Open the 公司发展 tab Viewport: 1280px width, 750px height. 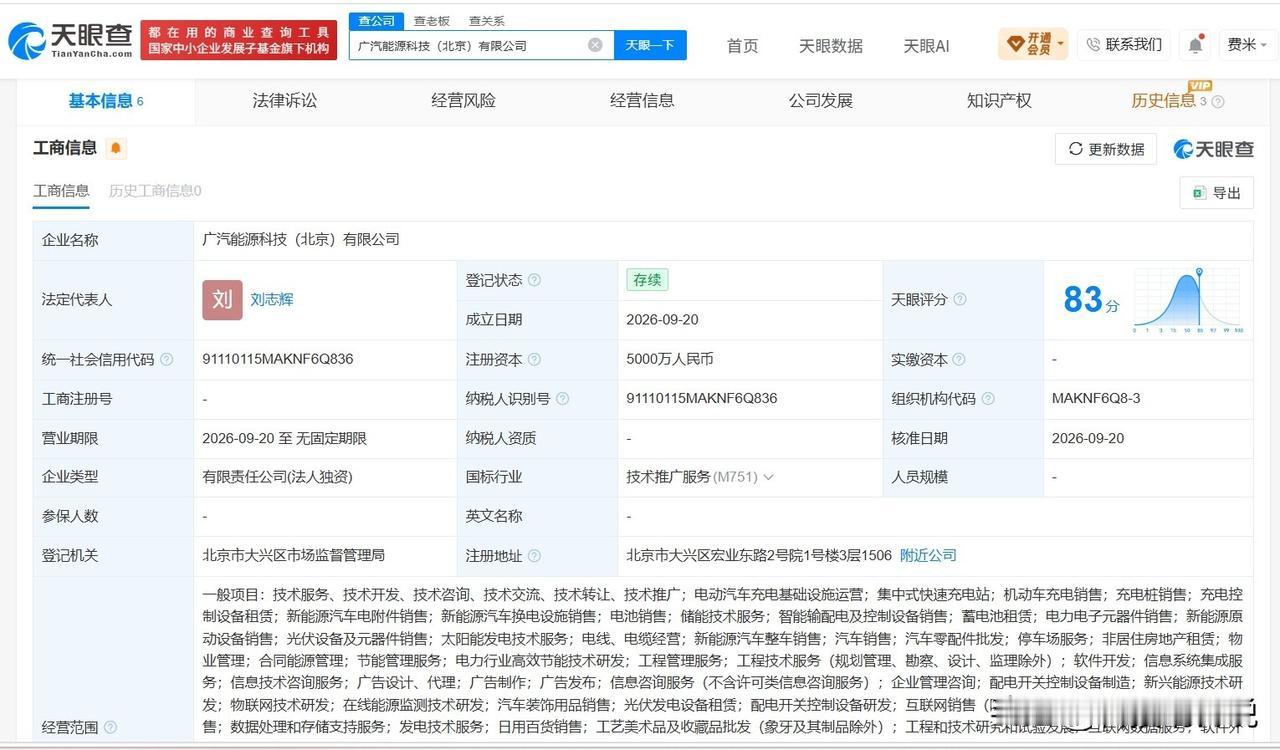click(x=820, y=100)
